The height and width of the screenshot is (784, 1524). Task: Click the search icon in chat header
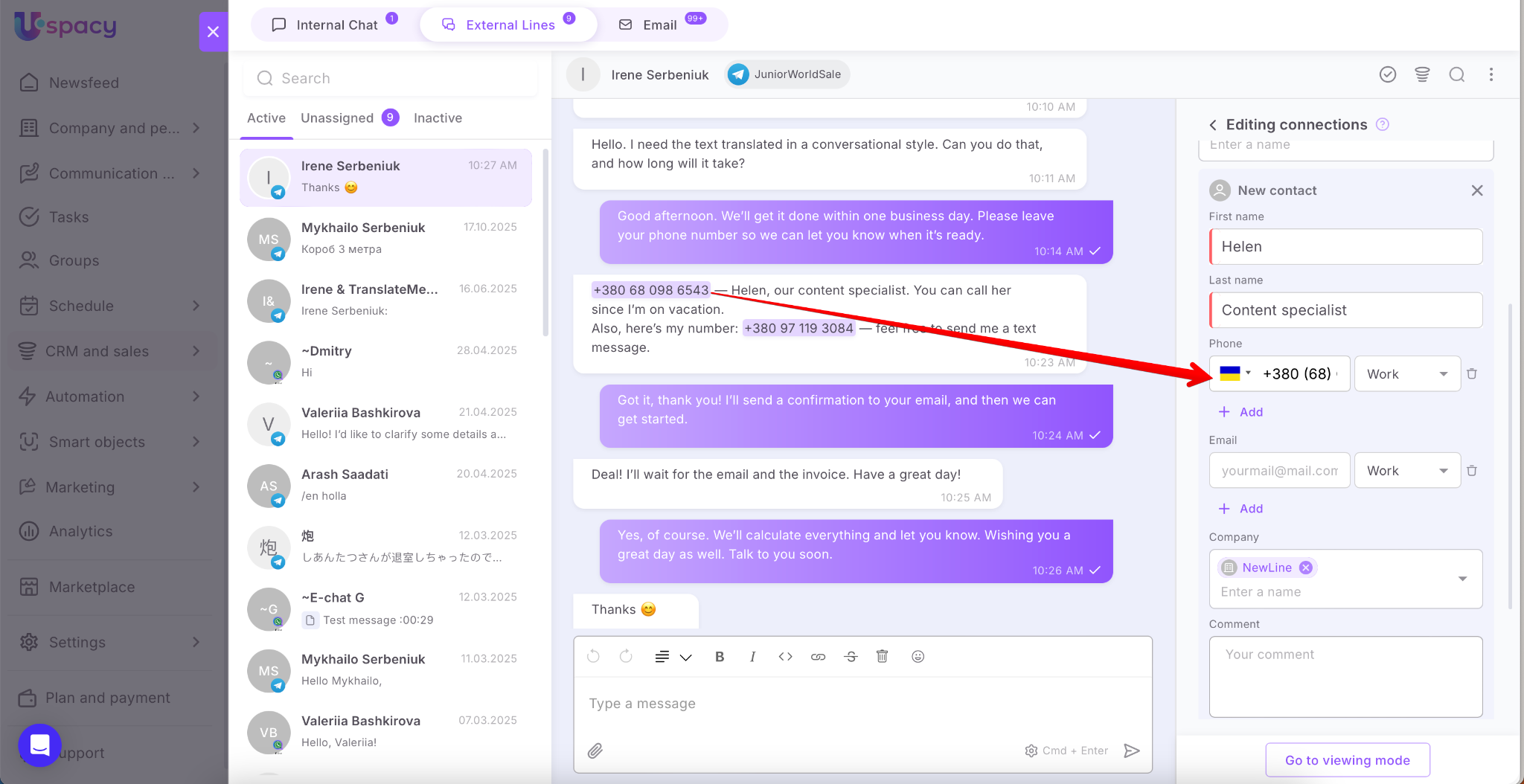pos(1456,74)
